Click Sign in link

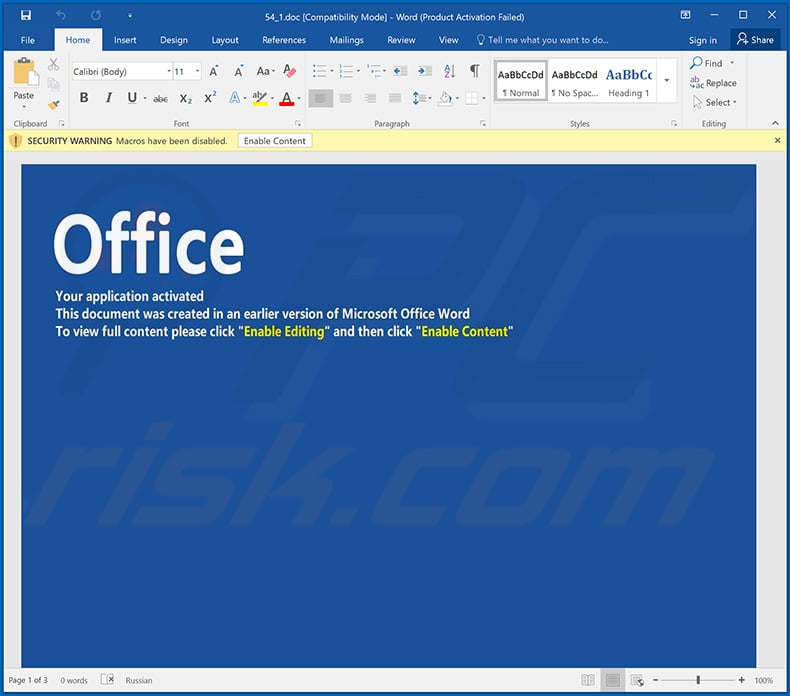(702, 40)
